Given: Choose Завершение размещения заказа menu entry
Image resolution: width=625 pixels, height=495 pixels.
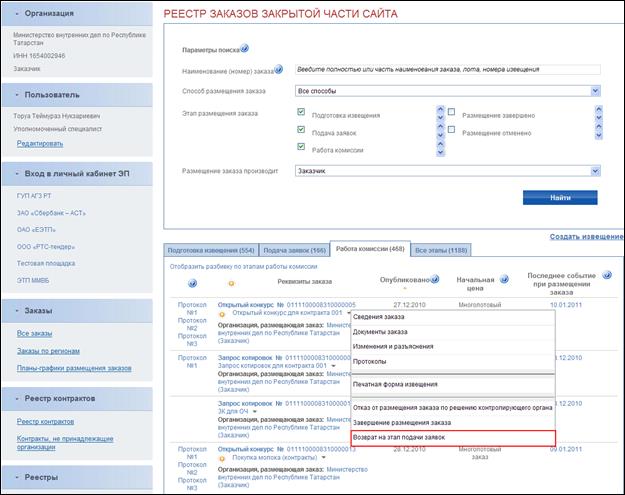Looking at the screenshot, I should 453,423.
